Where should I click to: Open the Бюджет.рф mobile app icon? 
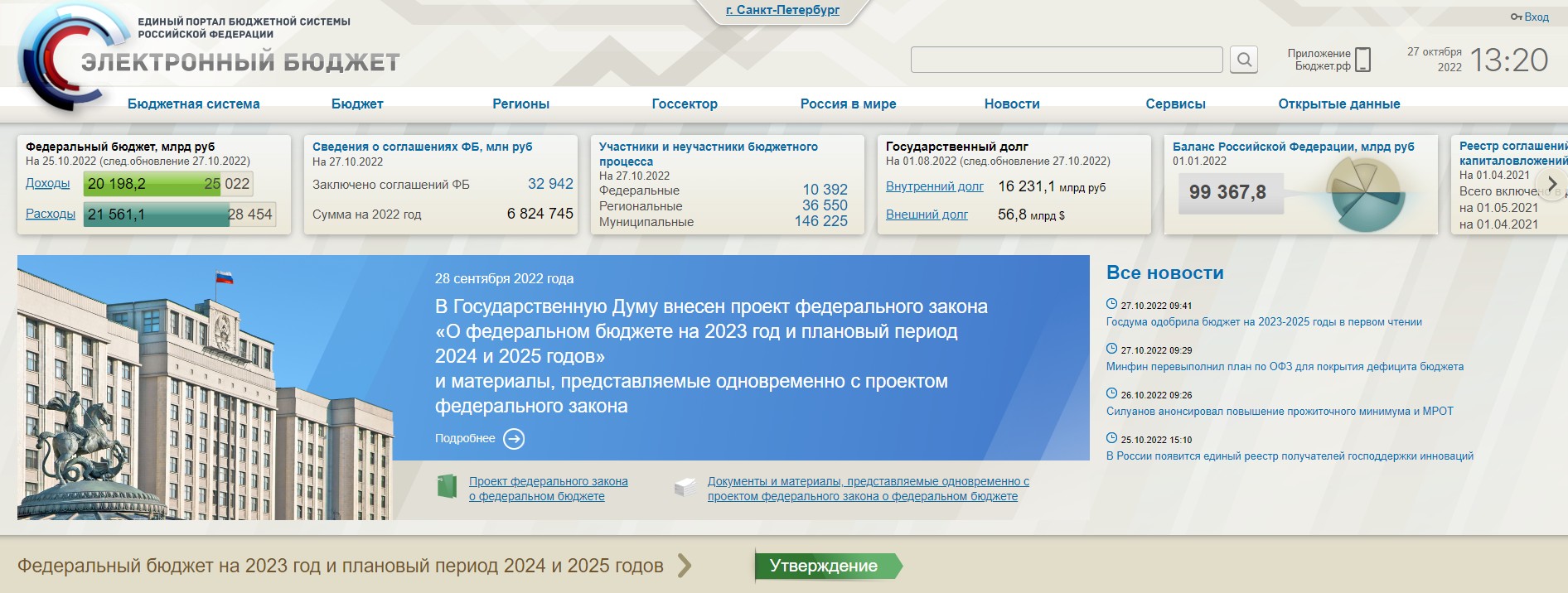(x=1362, y=60)
